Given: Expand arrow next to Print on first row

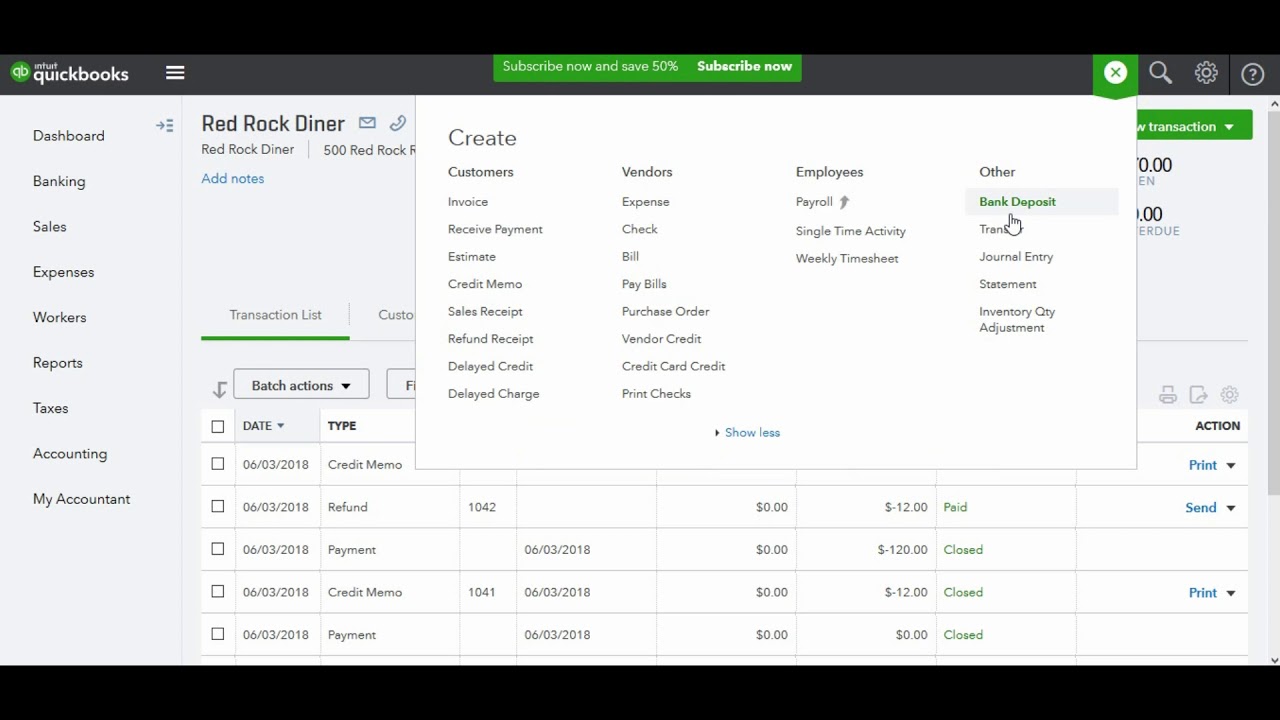Looking at the screenshot, I should click(1231, 465).
